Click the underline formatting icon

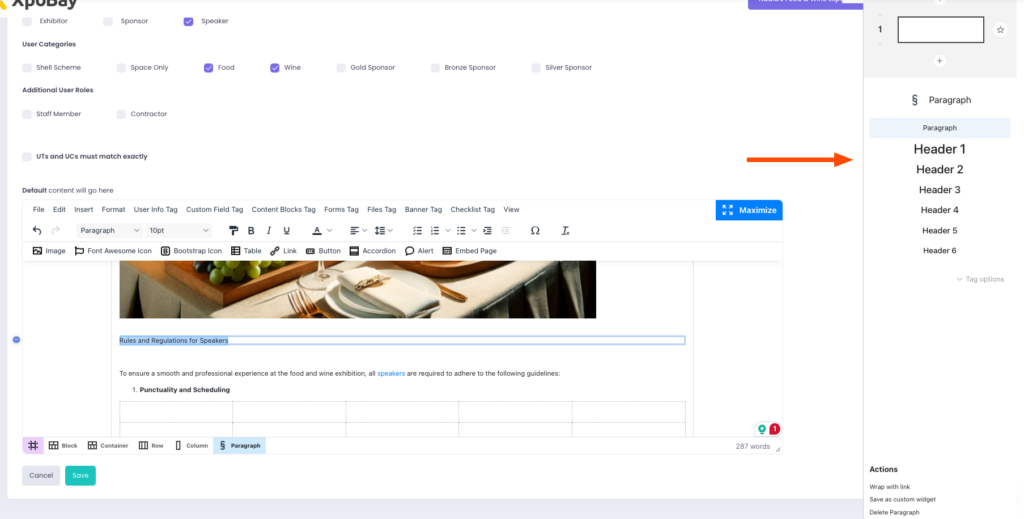[x=287, y=230]
